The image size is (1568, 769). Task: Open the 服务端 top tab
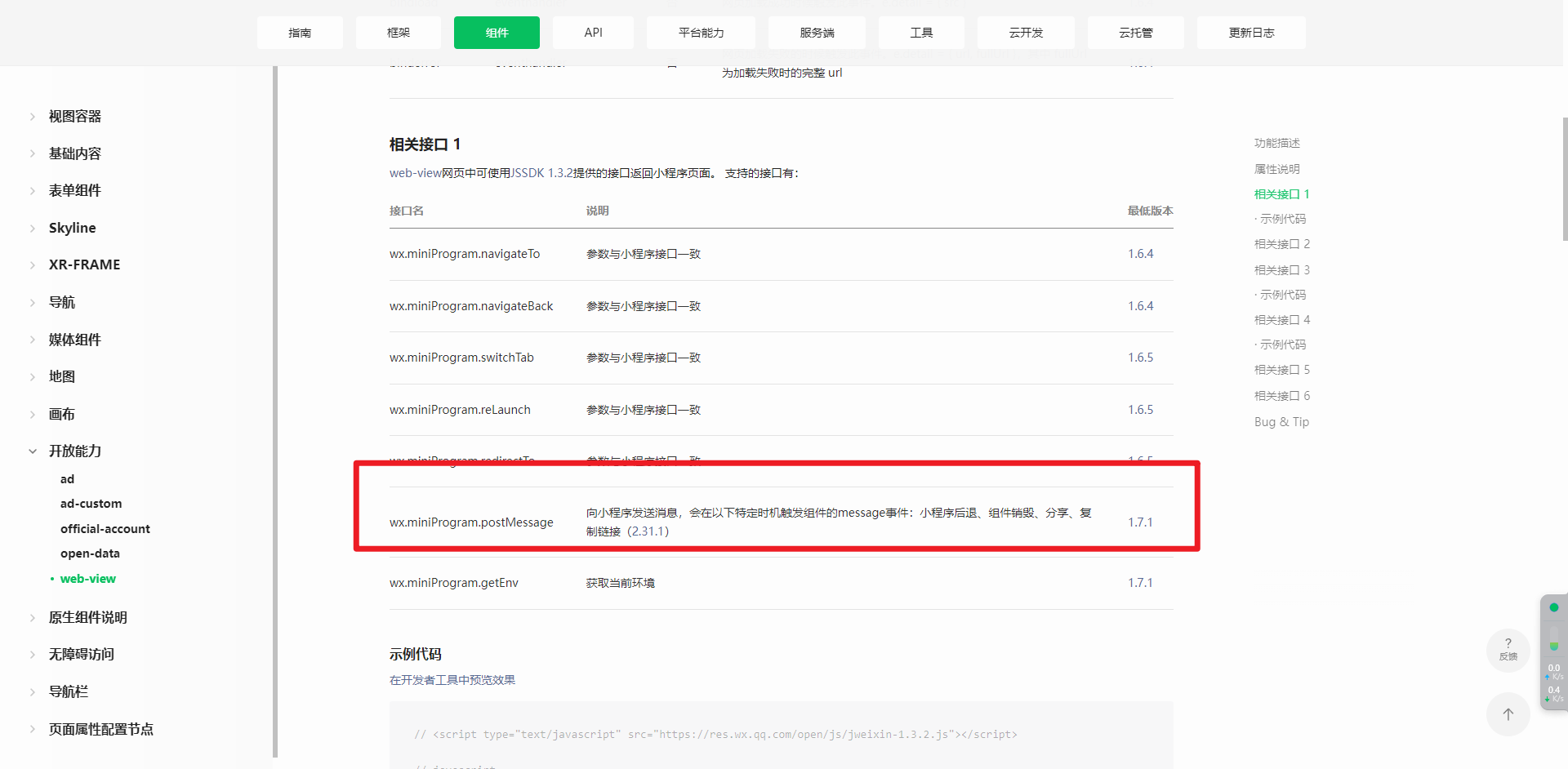point(817,33)
